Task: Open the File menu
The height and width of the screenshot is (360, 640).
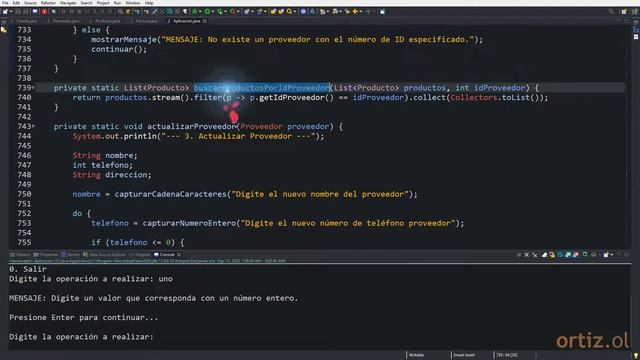Action: (5, 3)
